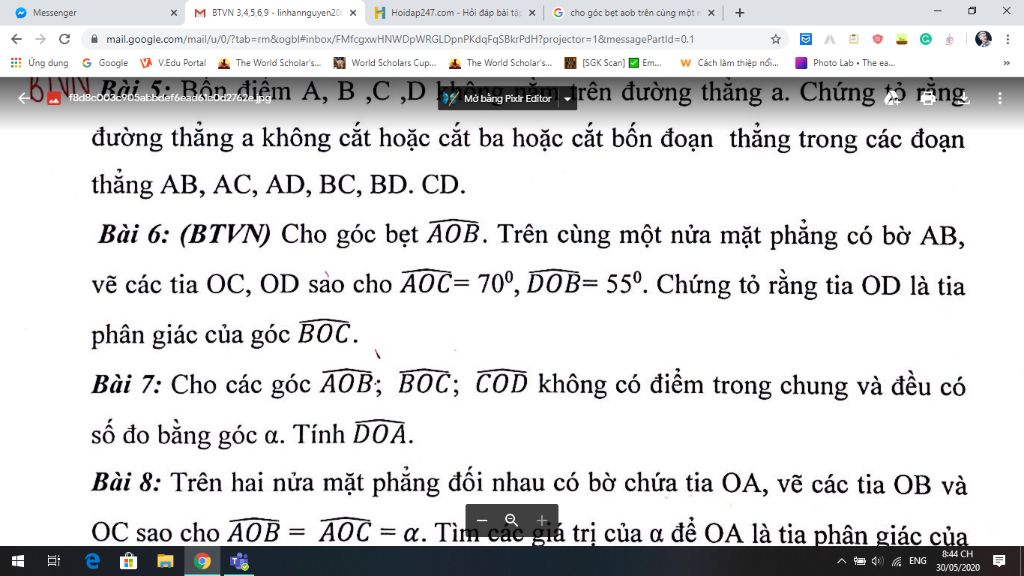Expand the open-with dropdown arrow

click(x=567, y=99)
